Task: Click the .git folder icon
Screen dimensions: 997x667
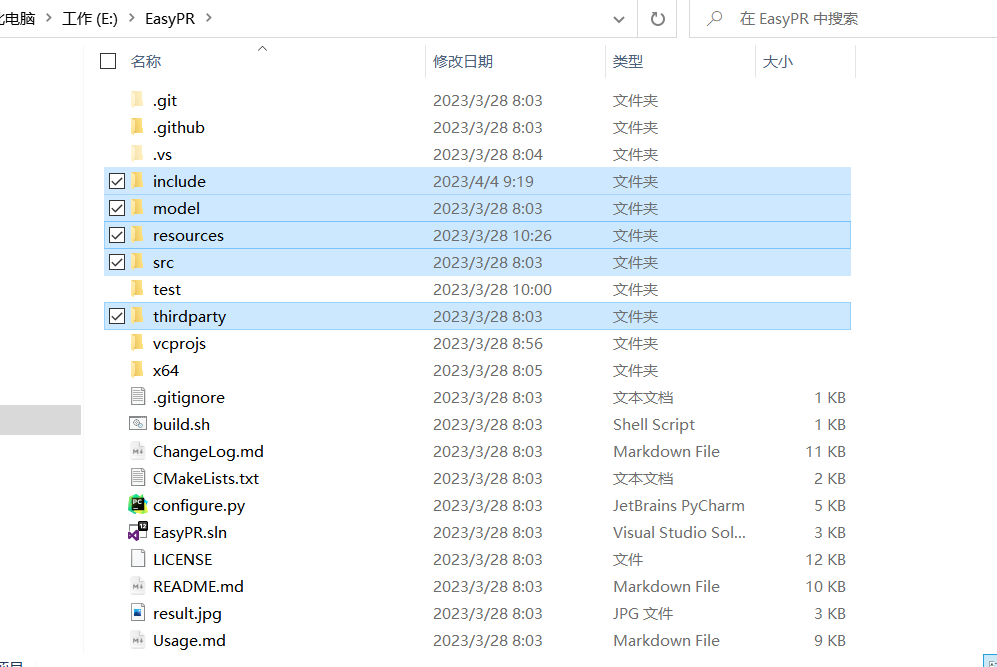Action: pyautogui.click(x=137, y=100)
